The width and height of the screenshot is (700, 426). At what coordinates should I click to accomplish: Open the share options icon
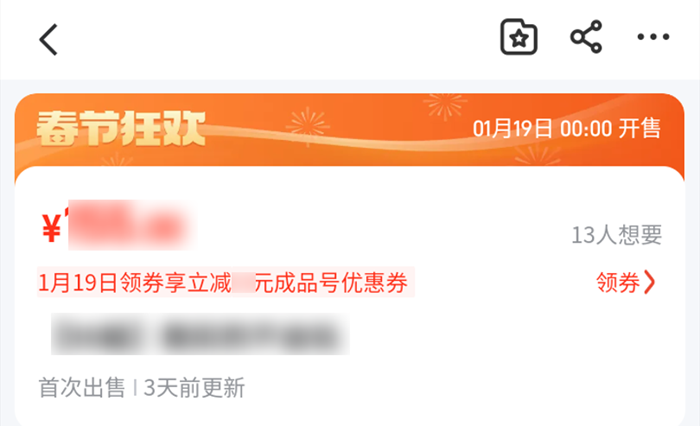click(x=586, y=37)
